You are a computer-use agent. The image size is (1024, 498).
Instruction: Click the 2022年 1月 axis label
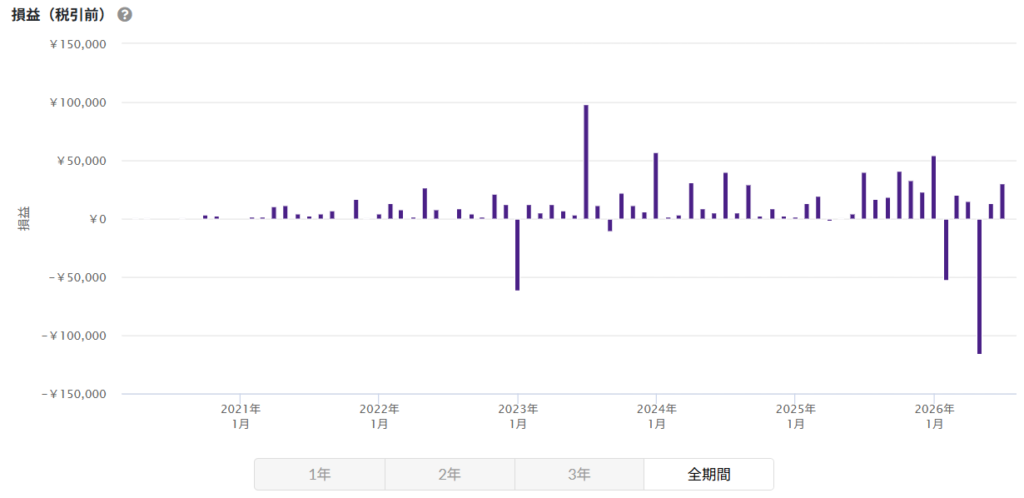(379, 416)
